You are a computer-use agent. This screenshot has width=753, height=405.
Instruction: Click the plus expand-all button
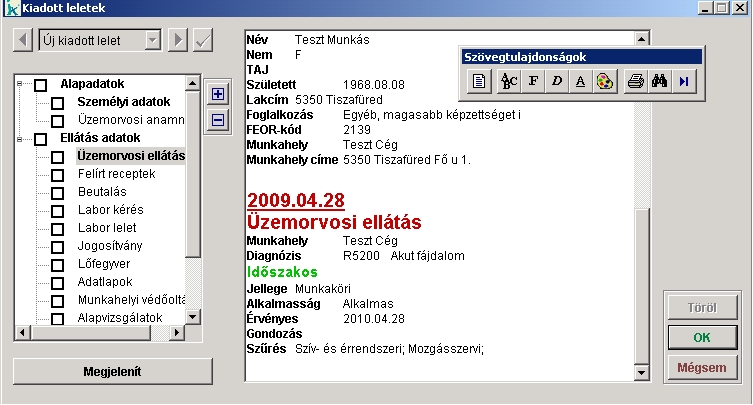(x=218, y=95)
